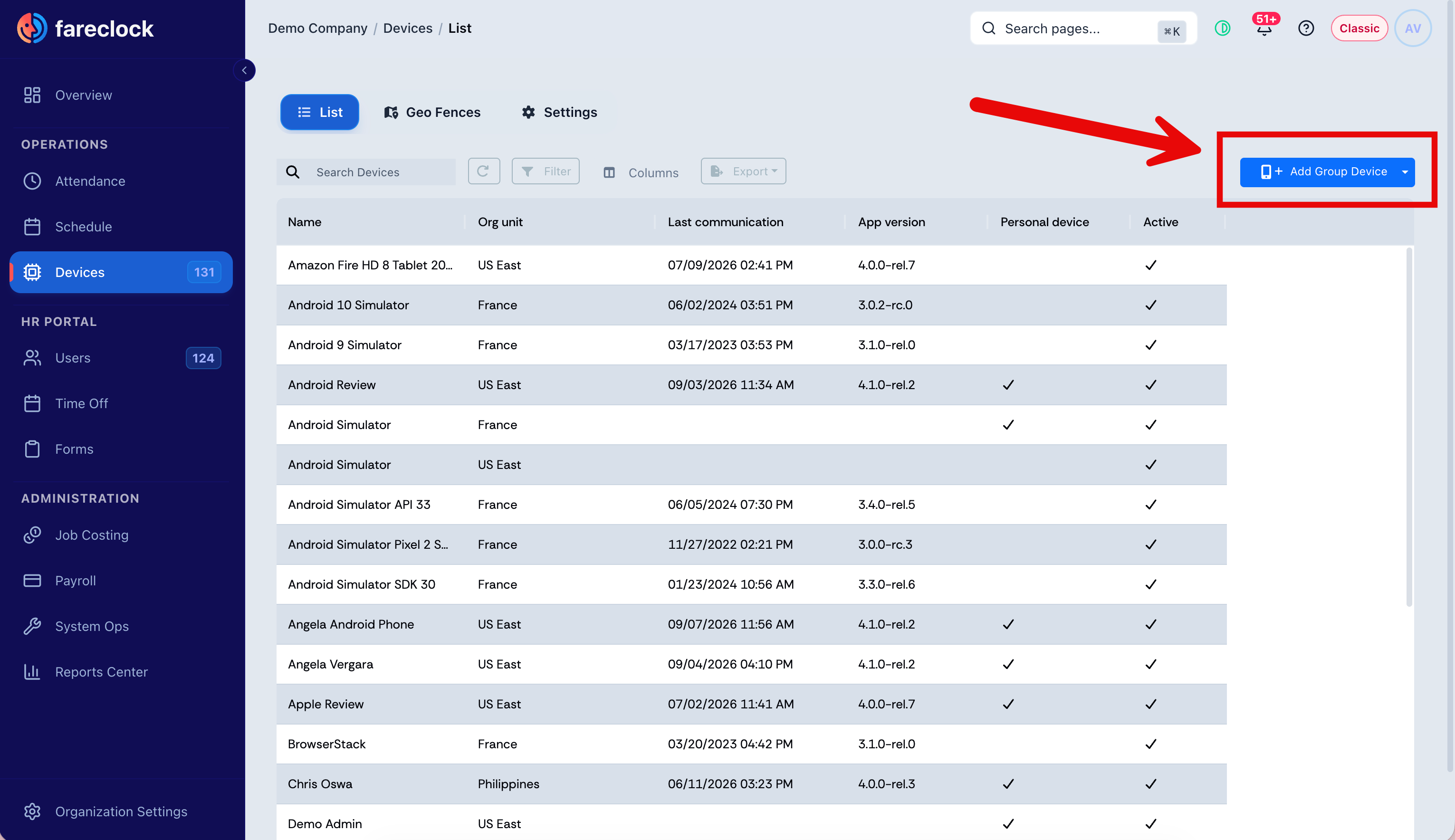Collapse the sidebar with chevron
Viewport: 1455px width, 840px height.
point(244,70)
